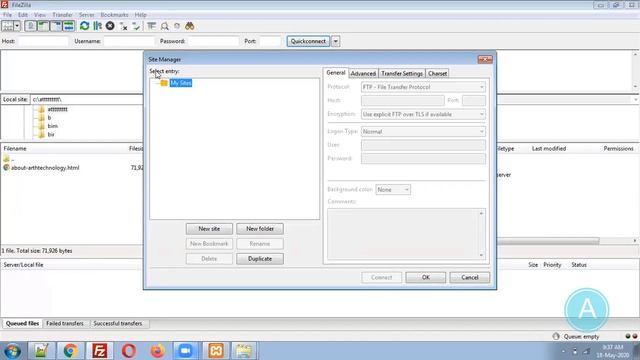Click the Quickconnect Host field
The image size is (640, 360).
[43, 41]
